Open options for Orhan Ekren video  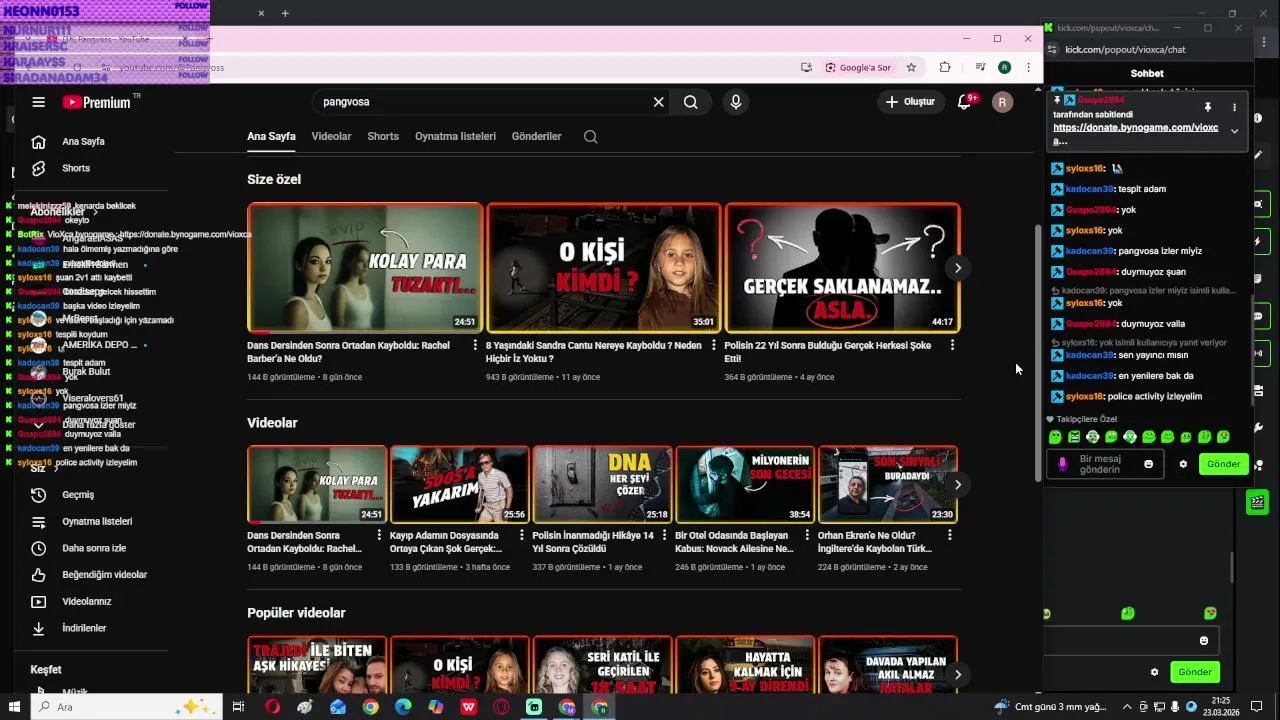(951, 536)
